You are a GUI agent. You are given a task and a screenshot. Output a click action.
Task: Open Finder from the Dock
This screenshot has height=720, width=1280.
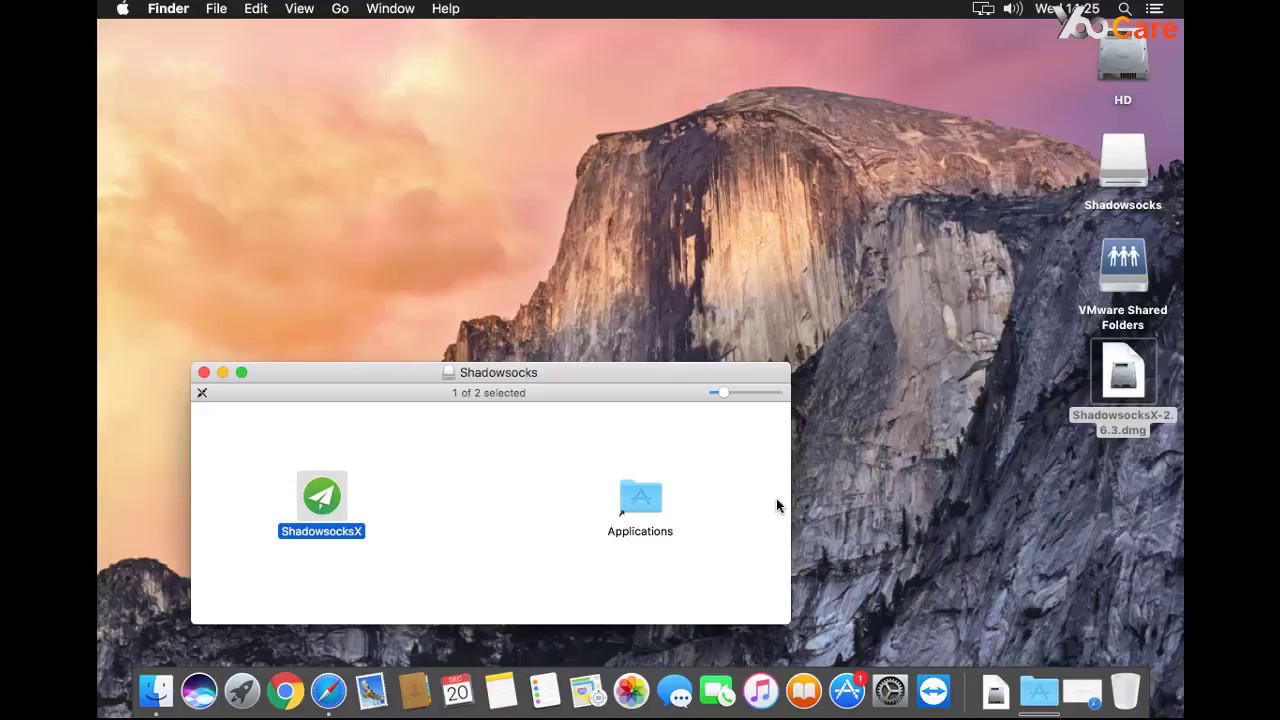pyautogui.click(x=156, y=691)
